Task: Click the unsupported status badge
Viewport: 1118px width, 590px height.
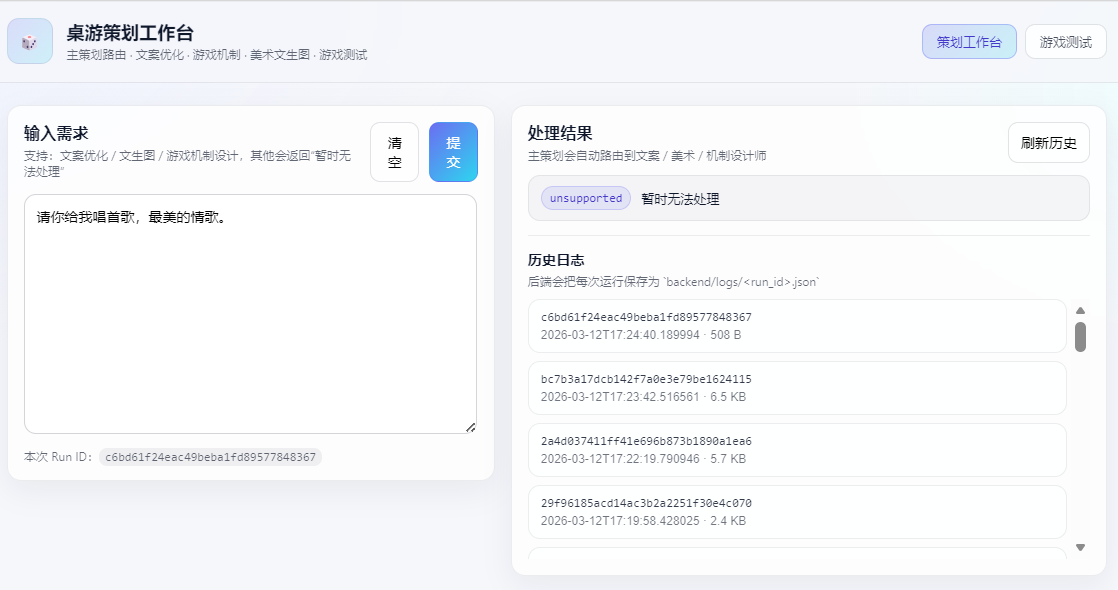Action: (586, 198)
